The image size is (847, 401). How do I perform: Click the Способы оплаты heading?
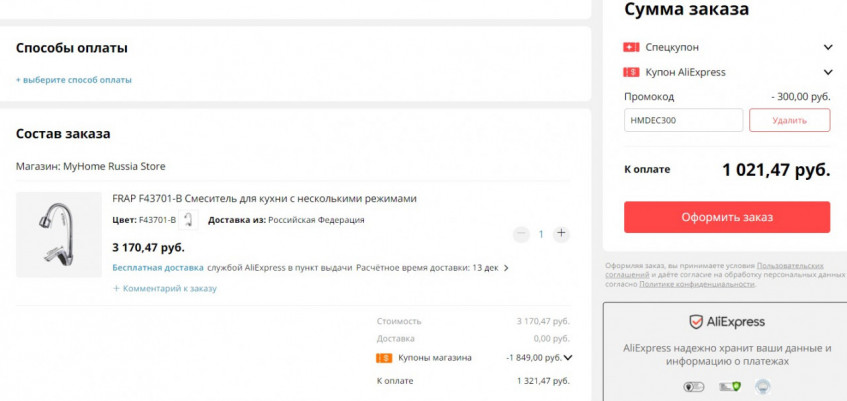pyautogui.click(x=72, y=48)
